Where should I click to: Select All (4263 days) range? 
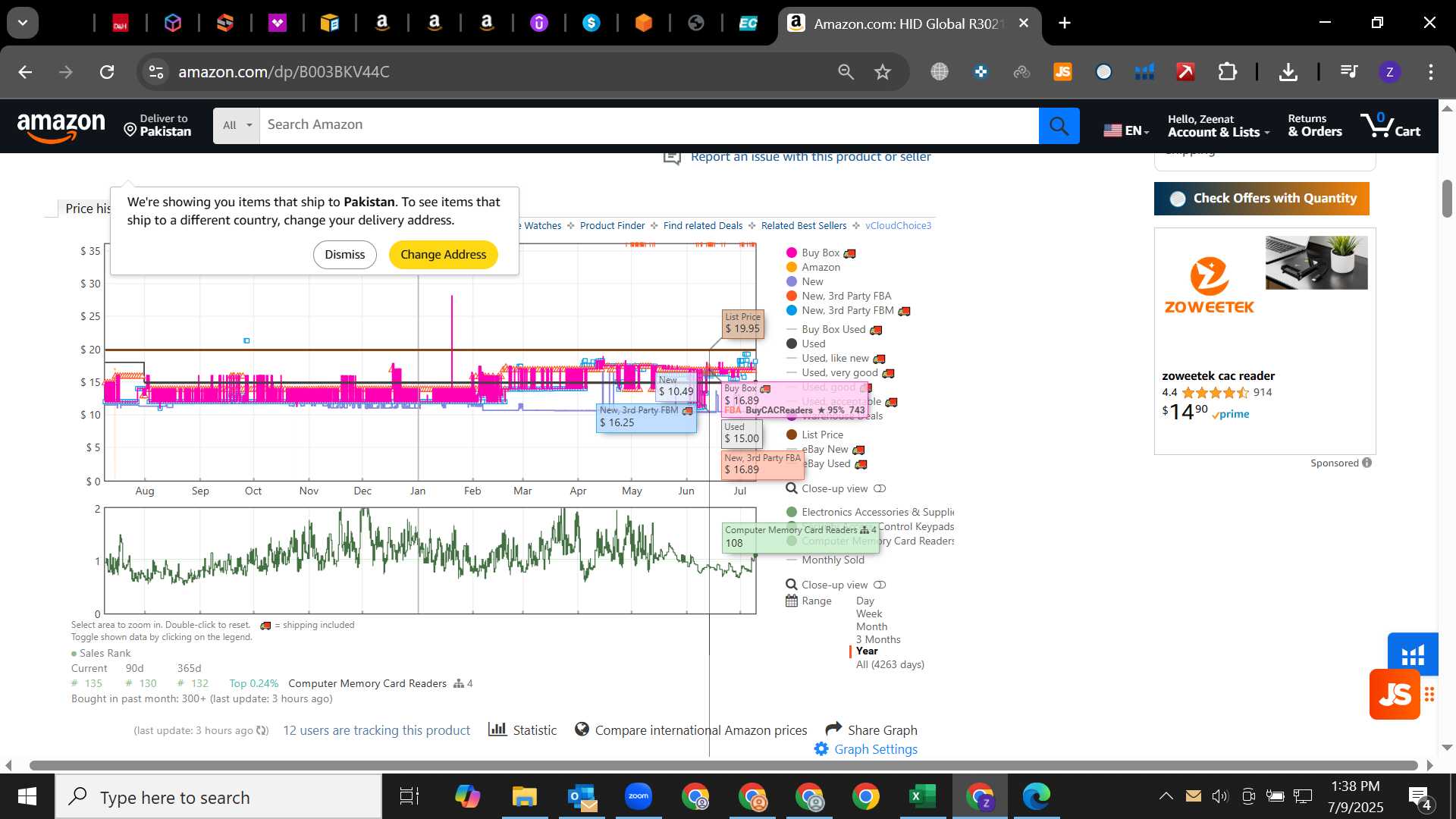[890, 665]
